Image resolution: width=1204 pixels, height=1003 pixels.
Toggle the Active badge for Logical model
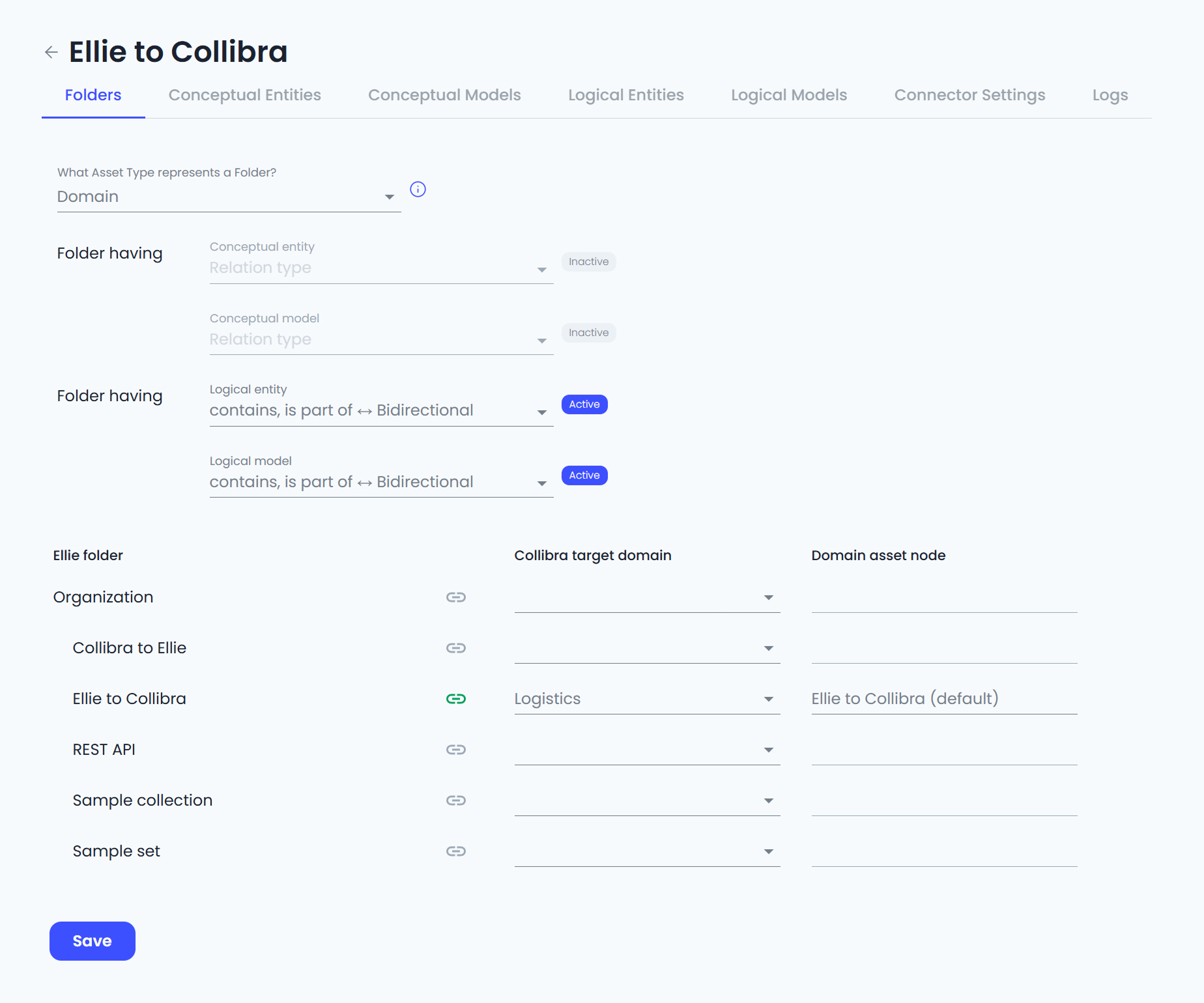click(x=584, y=475)
